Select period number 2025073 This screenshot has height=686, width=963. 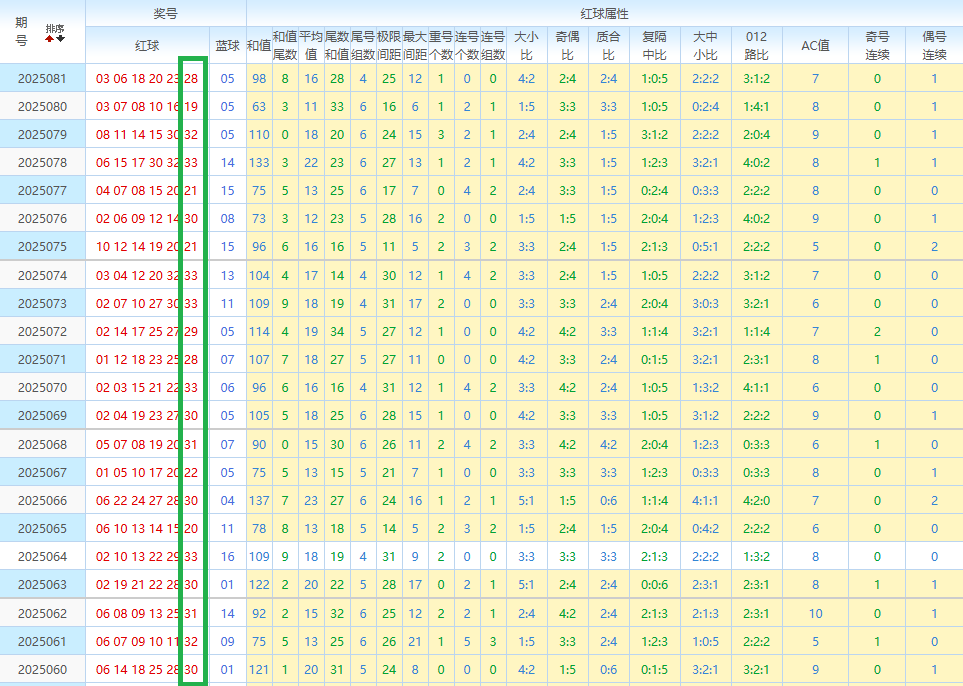click(x=42, y=303)
